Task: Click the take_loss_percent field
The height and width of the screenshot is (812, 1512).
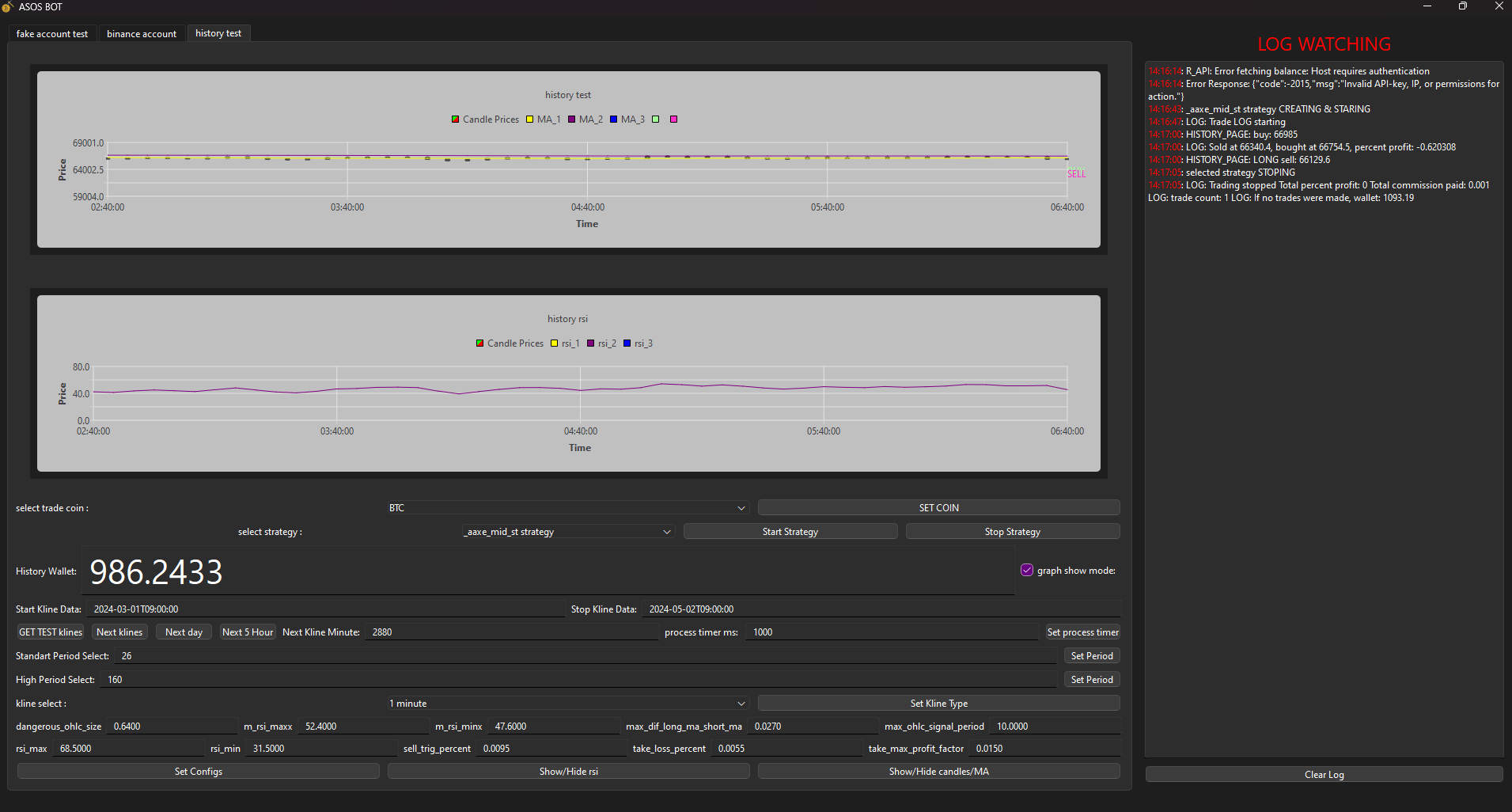Action: tap(786, 749)
